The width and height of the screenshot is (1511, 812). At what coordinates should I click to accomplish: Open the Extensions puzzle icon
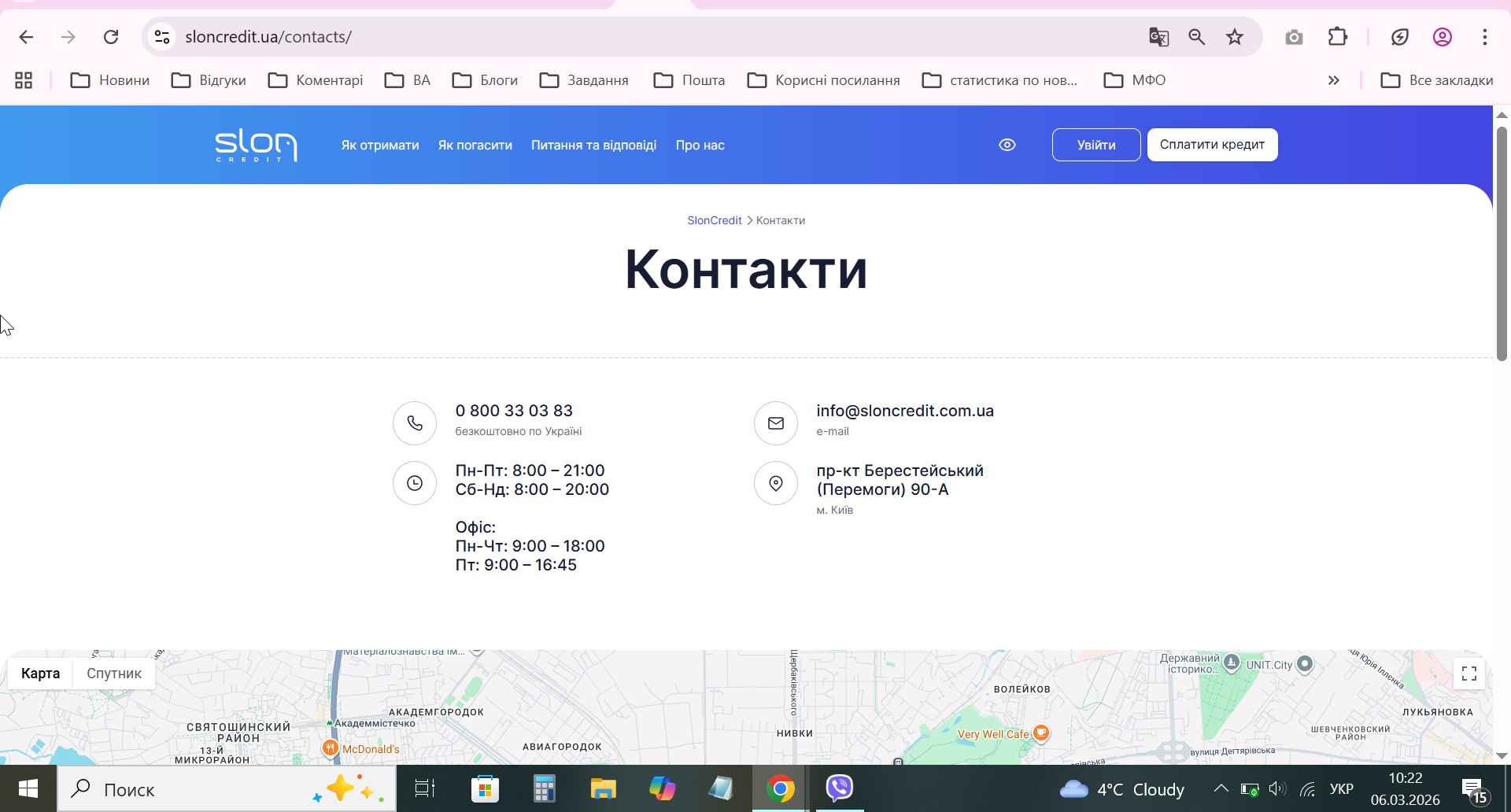click(1338, 37)
